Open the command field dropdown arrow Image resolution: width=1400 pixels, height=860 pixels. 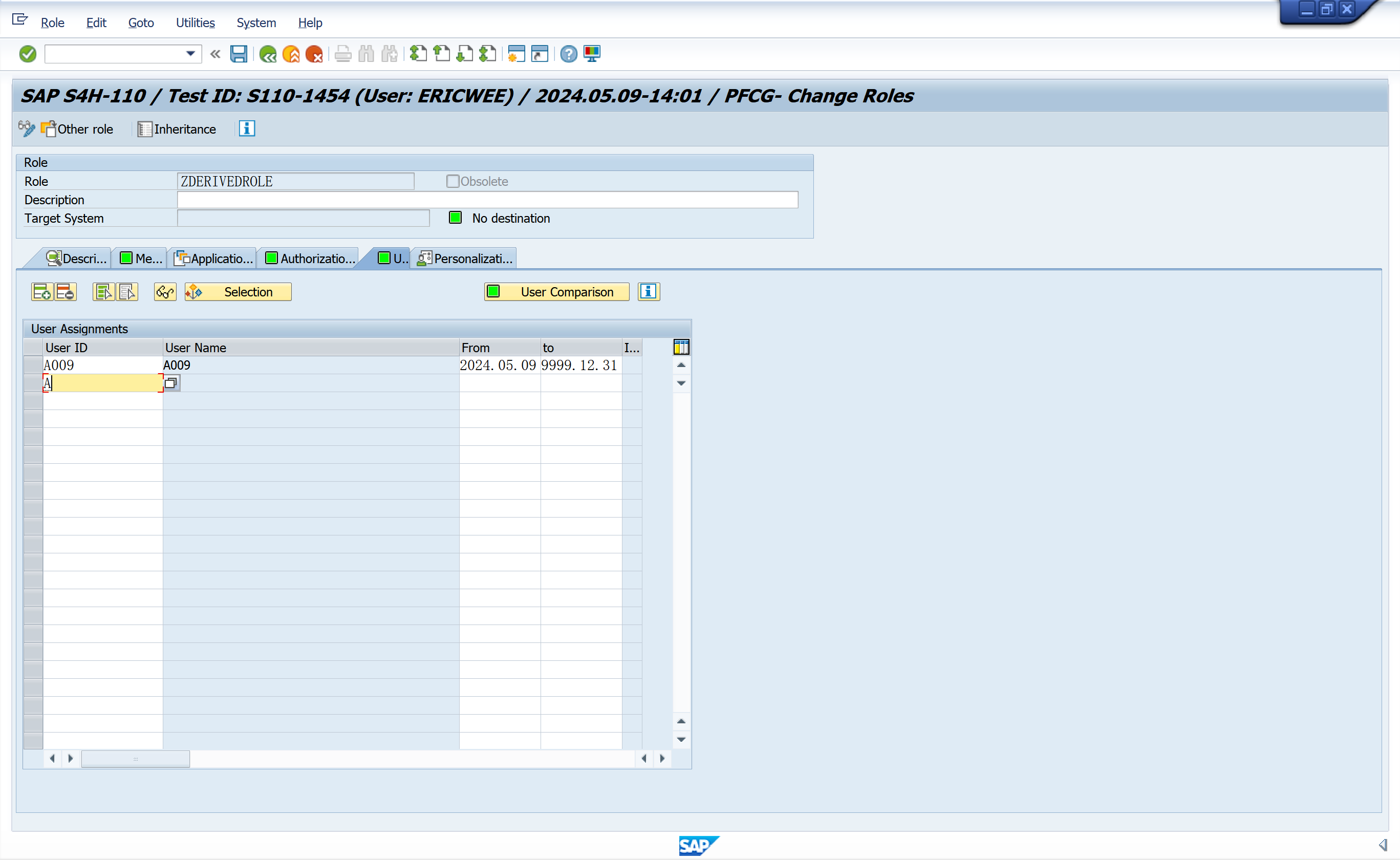pos(190,54)
